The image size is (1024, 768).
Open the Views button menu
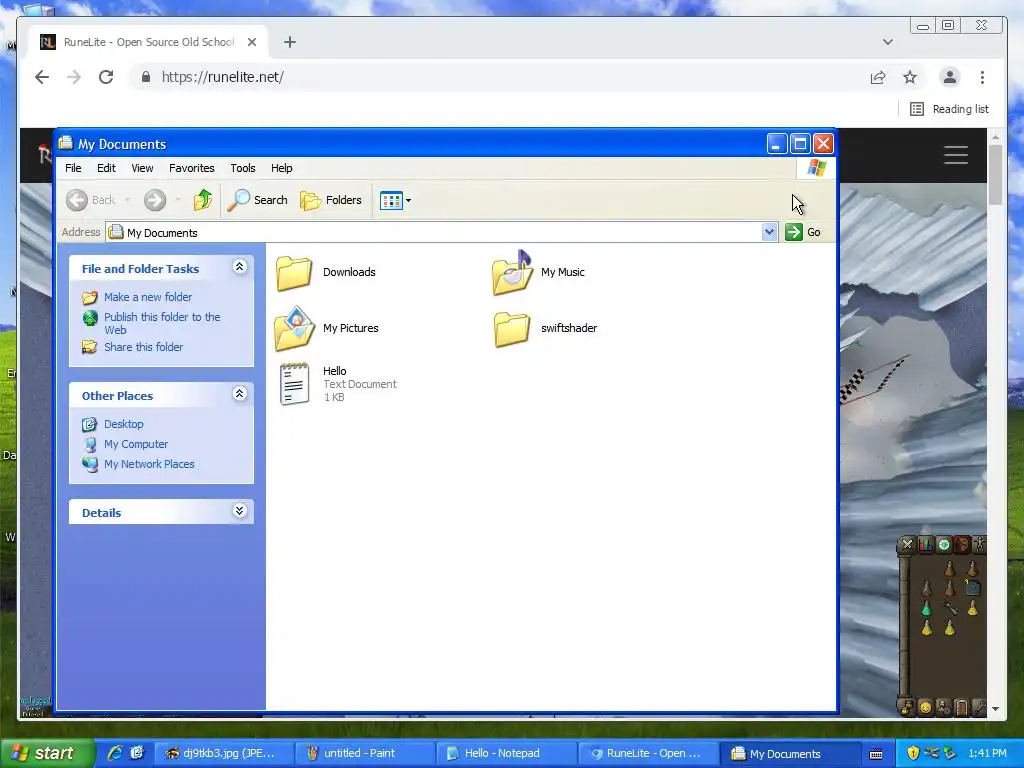pos(395,200)
